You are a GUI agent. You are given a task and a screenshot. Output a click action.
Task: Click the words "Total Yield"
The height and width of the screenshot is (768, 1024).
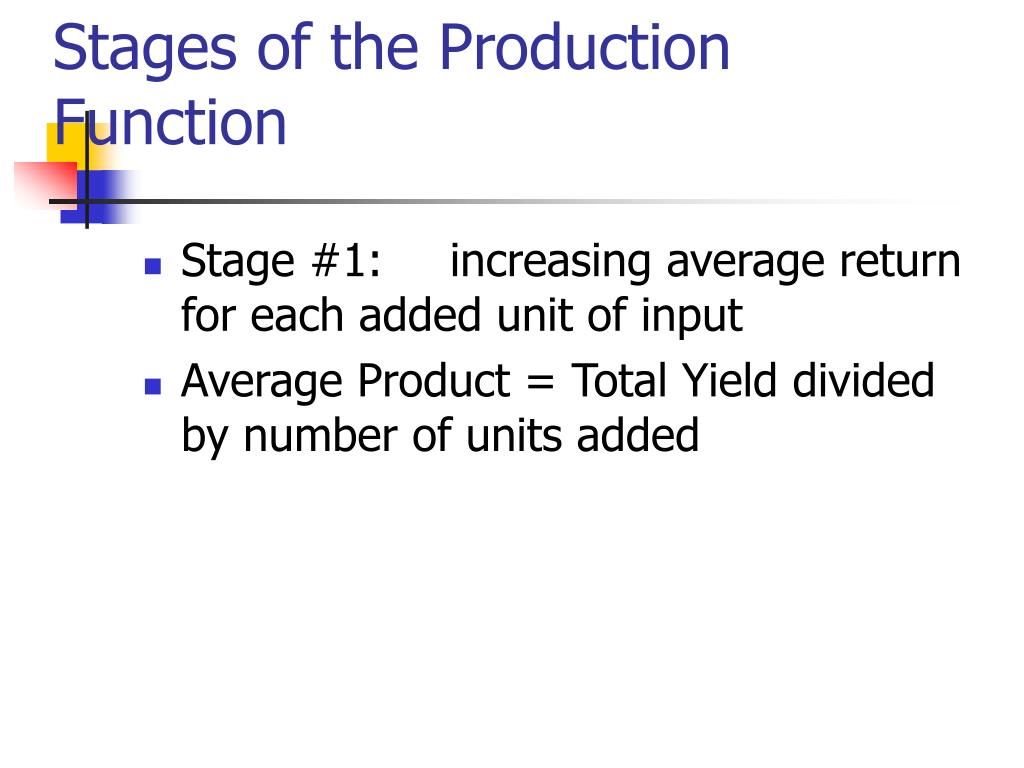[673, 381]
